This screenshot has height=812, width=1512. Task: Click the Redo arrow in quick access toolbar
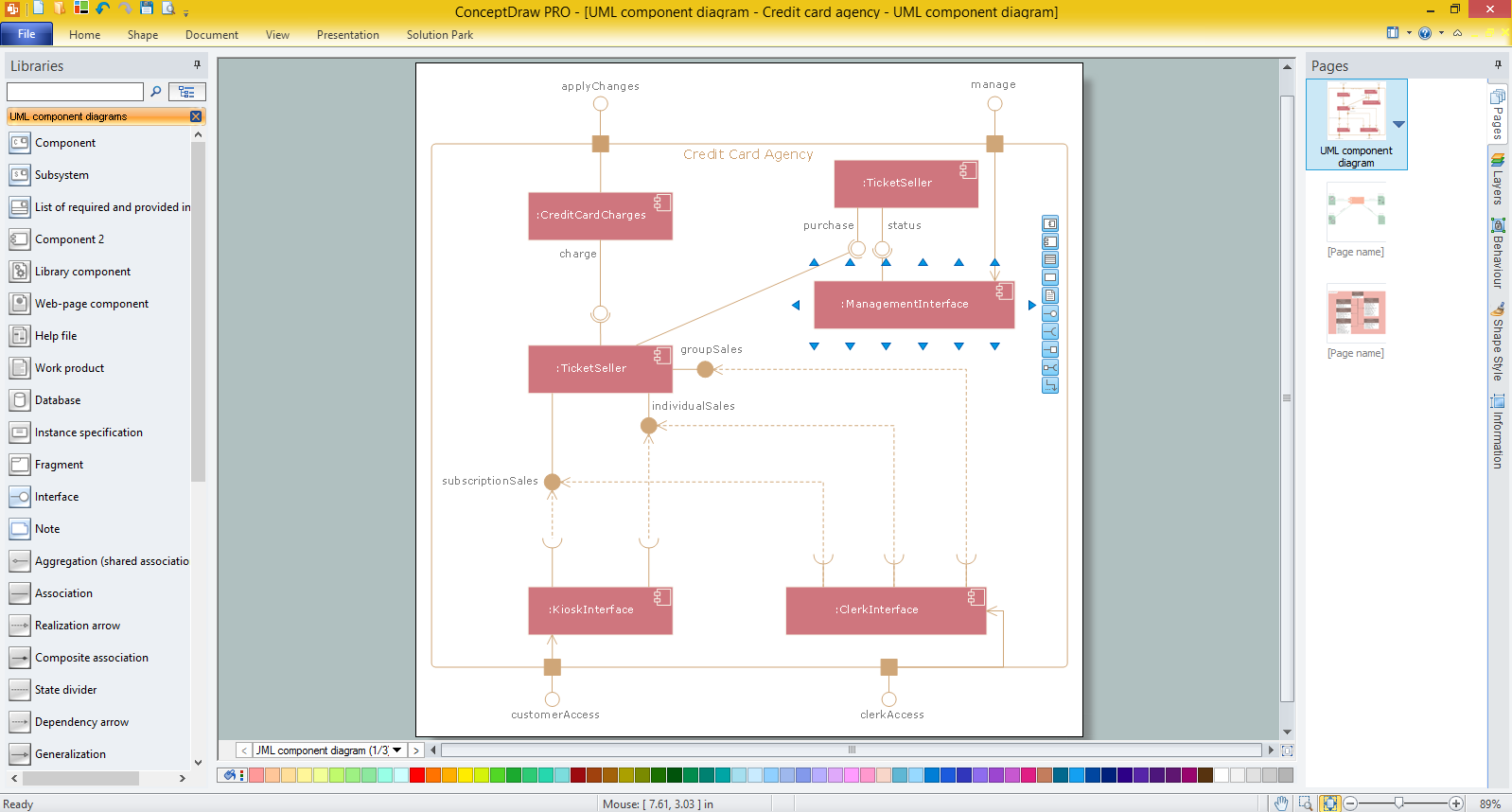(125, 9)
